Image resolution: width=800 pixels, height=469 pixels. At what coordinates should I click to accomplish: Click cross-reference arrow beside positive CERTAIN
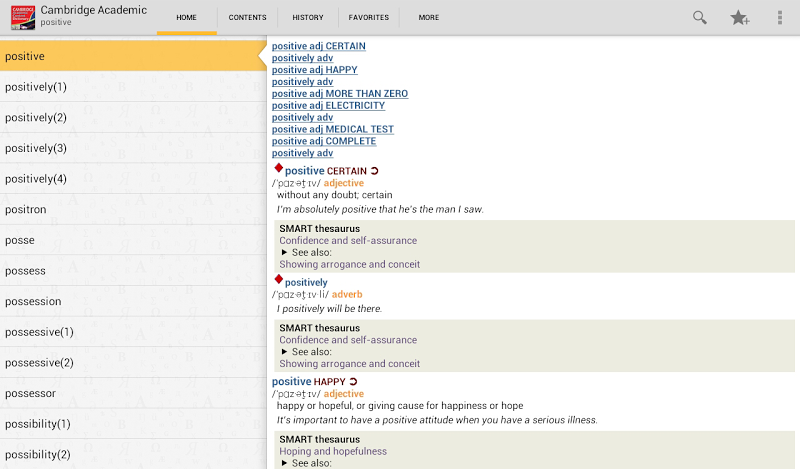click(374, 171)
